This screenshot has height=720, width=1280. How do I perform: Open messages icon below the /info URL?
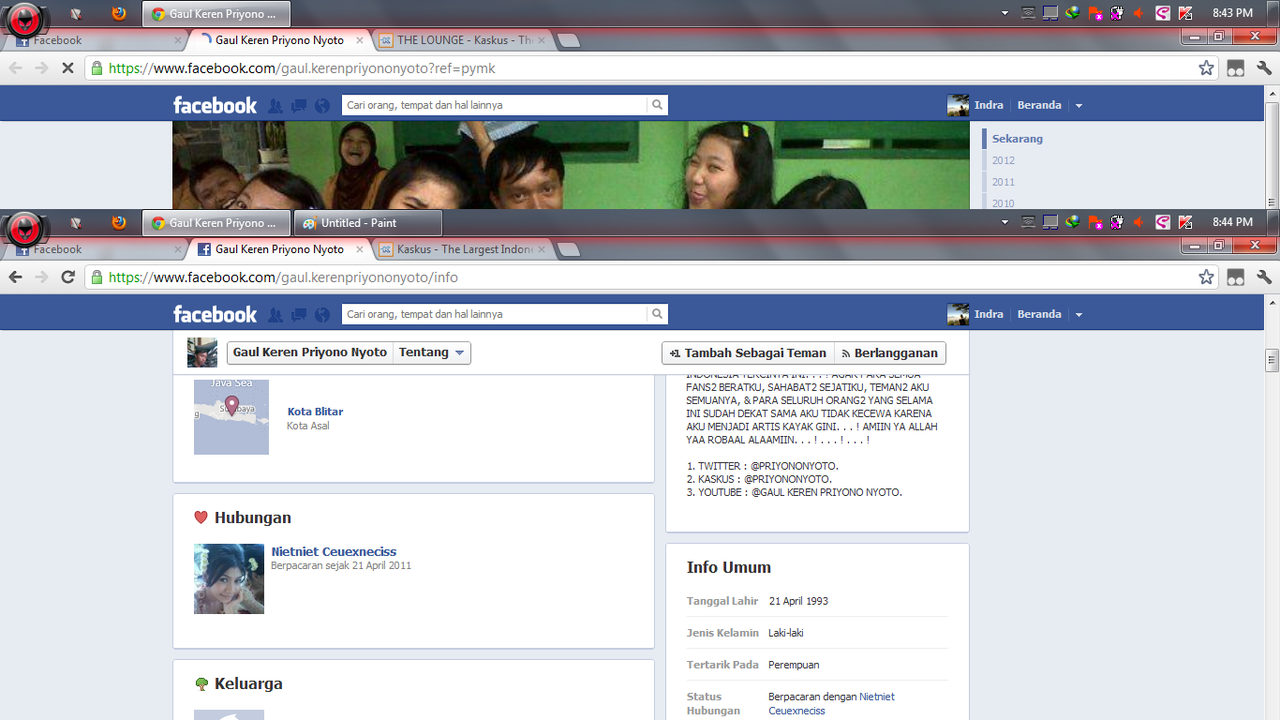tap(299, 315)
